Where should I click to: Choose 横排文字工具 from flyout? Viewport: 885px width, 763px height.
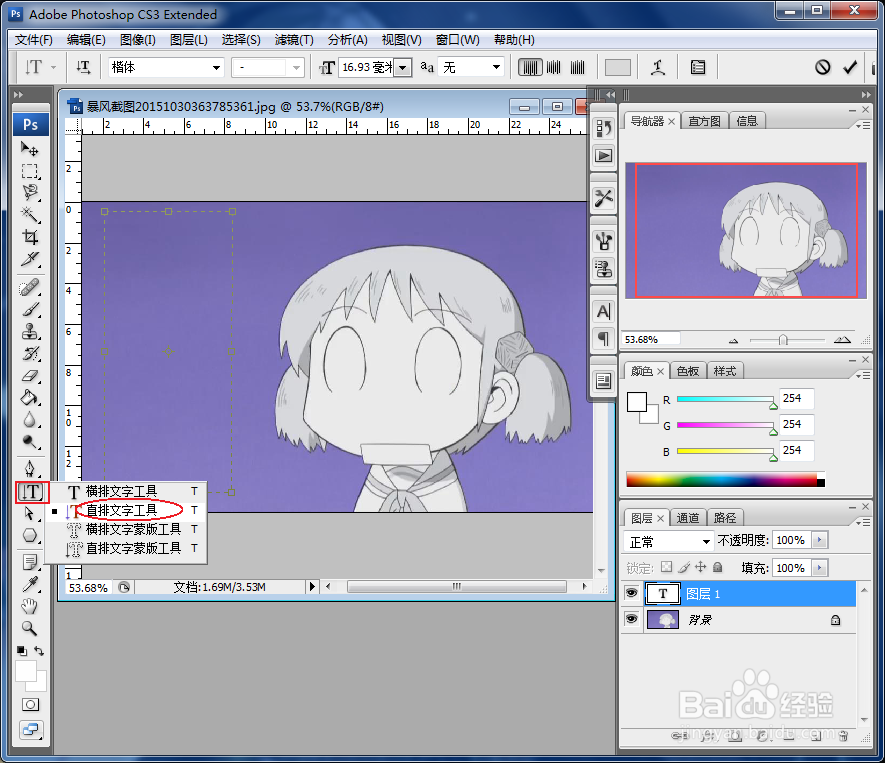126,491
